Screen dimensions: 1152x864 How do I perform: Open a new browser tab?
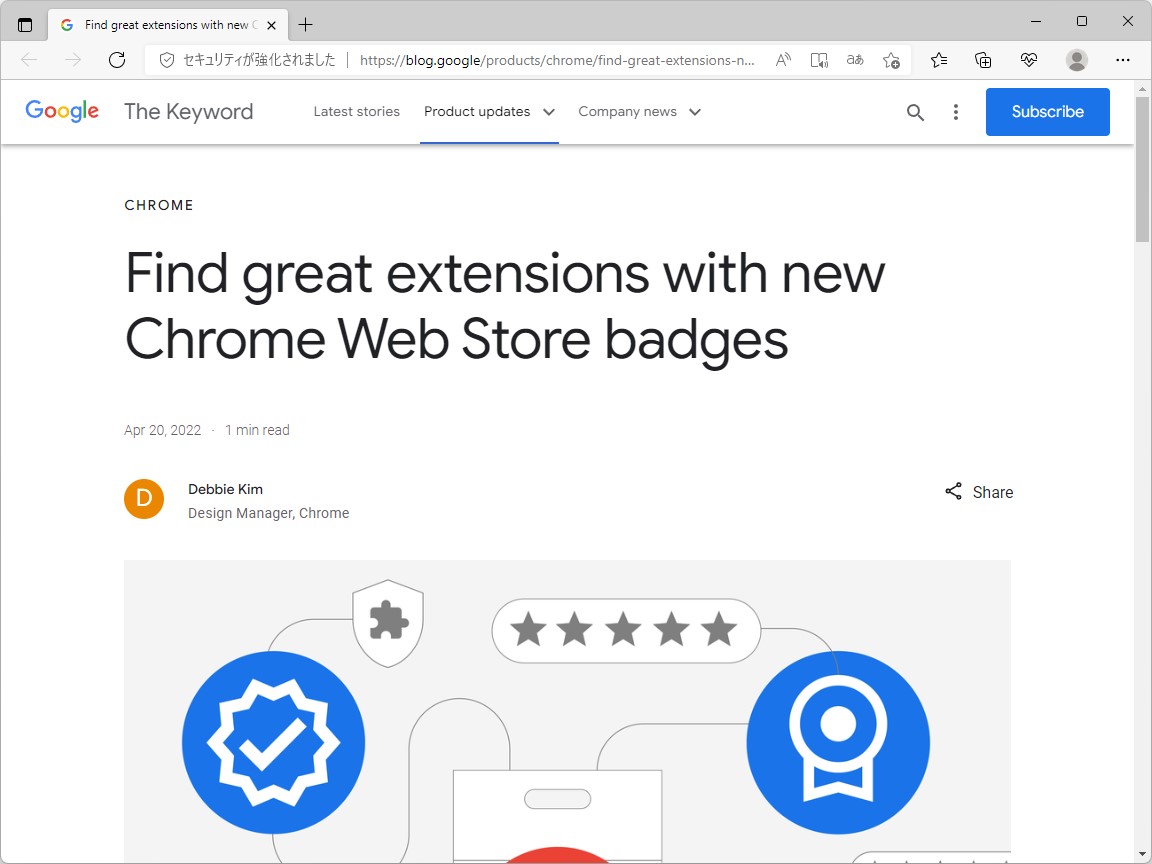(x=306, y=25)
